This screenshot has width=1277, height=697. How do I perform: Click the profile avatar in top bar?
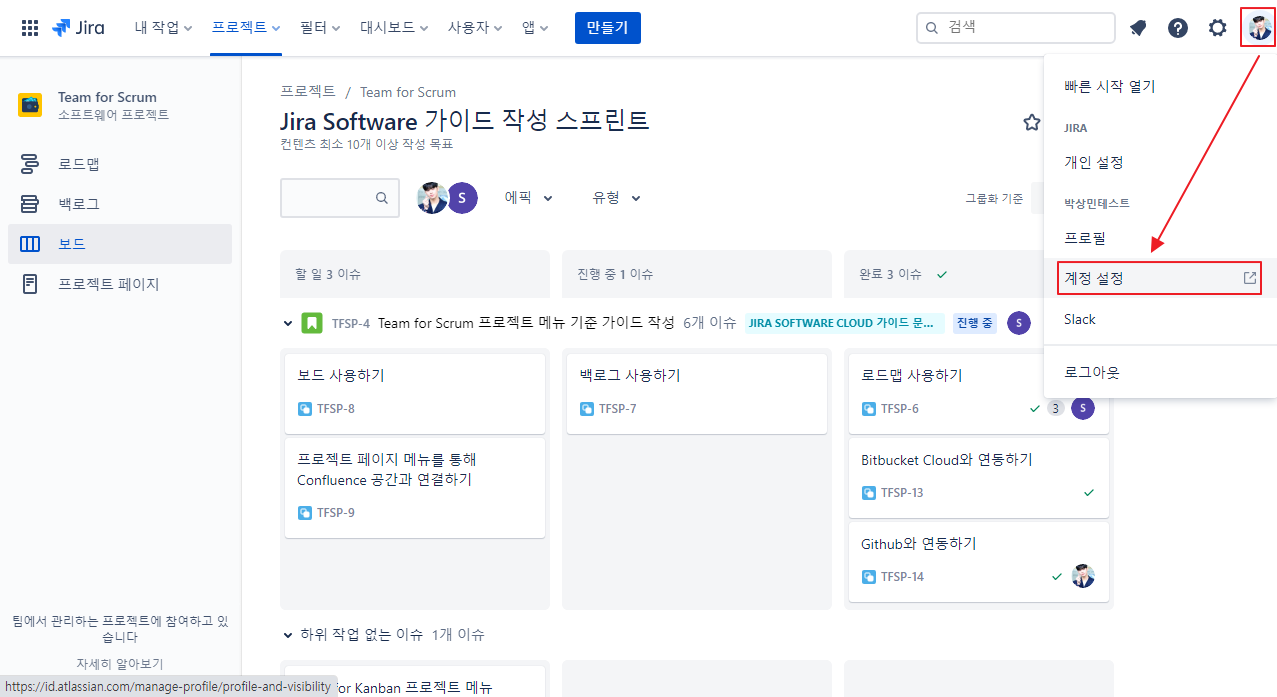click(x=1259, y=27)
